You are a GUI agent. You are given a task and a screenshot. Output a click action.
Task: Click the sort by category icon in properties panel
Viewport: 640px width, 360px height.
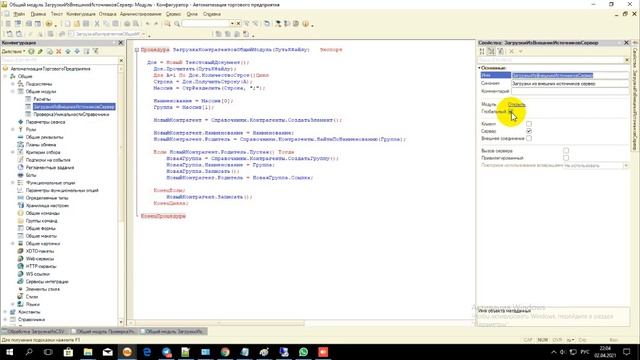(491, 51)
